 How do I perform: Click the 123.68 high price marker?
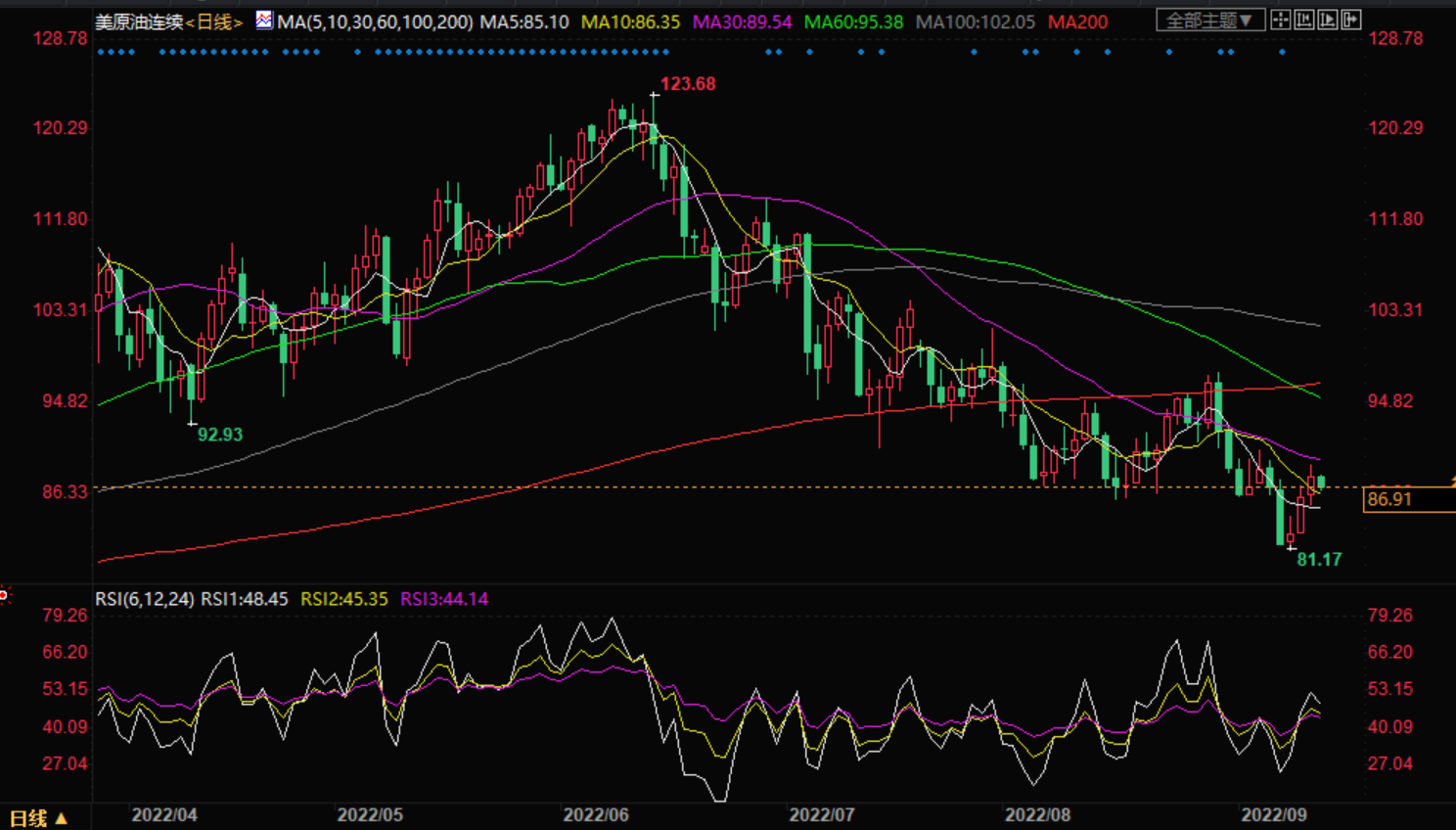pos(688,84)
